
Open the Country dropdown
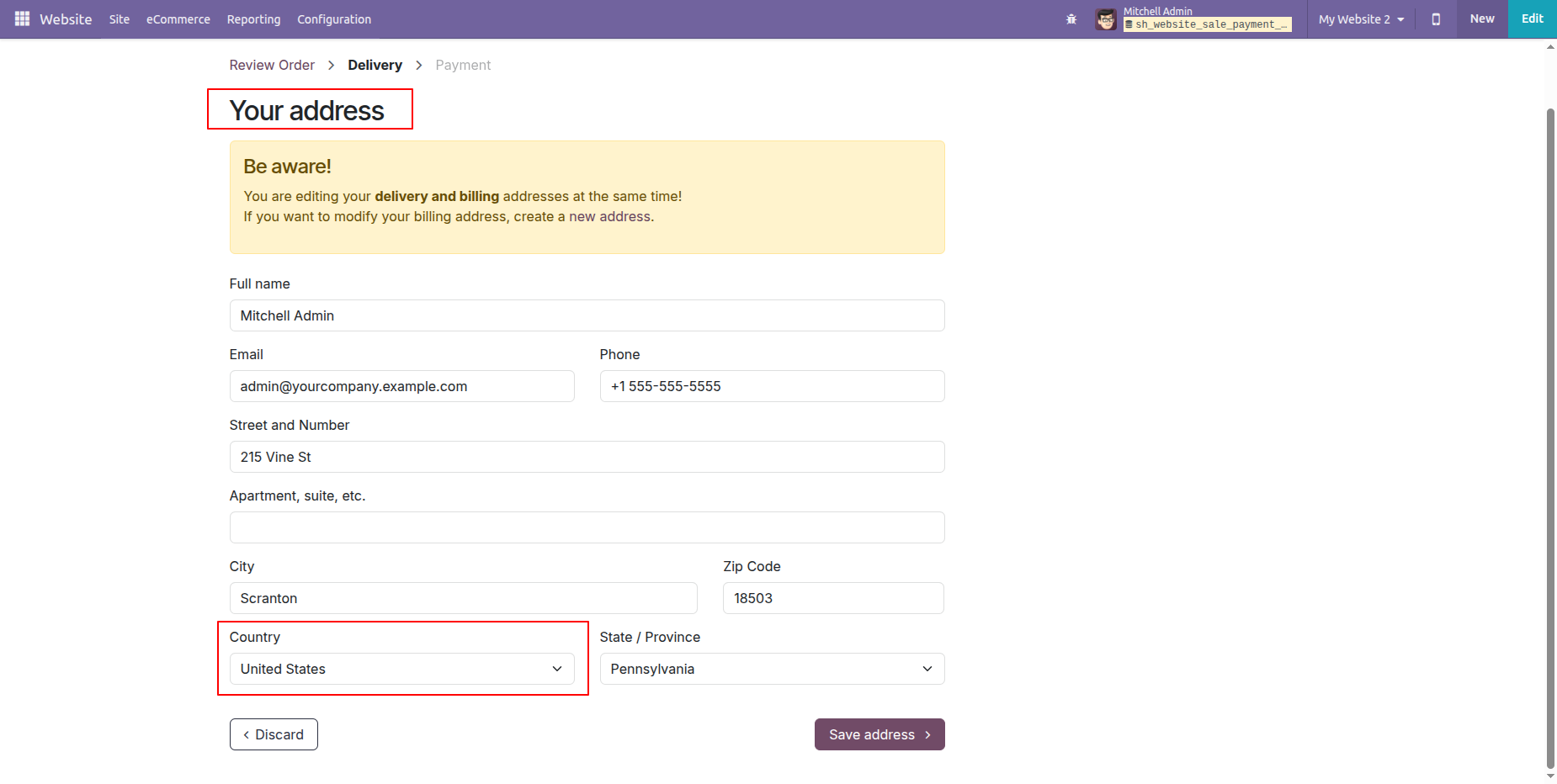(401, 669)
